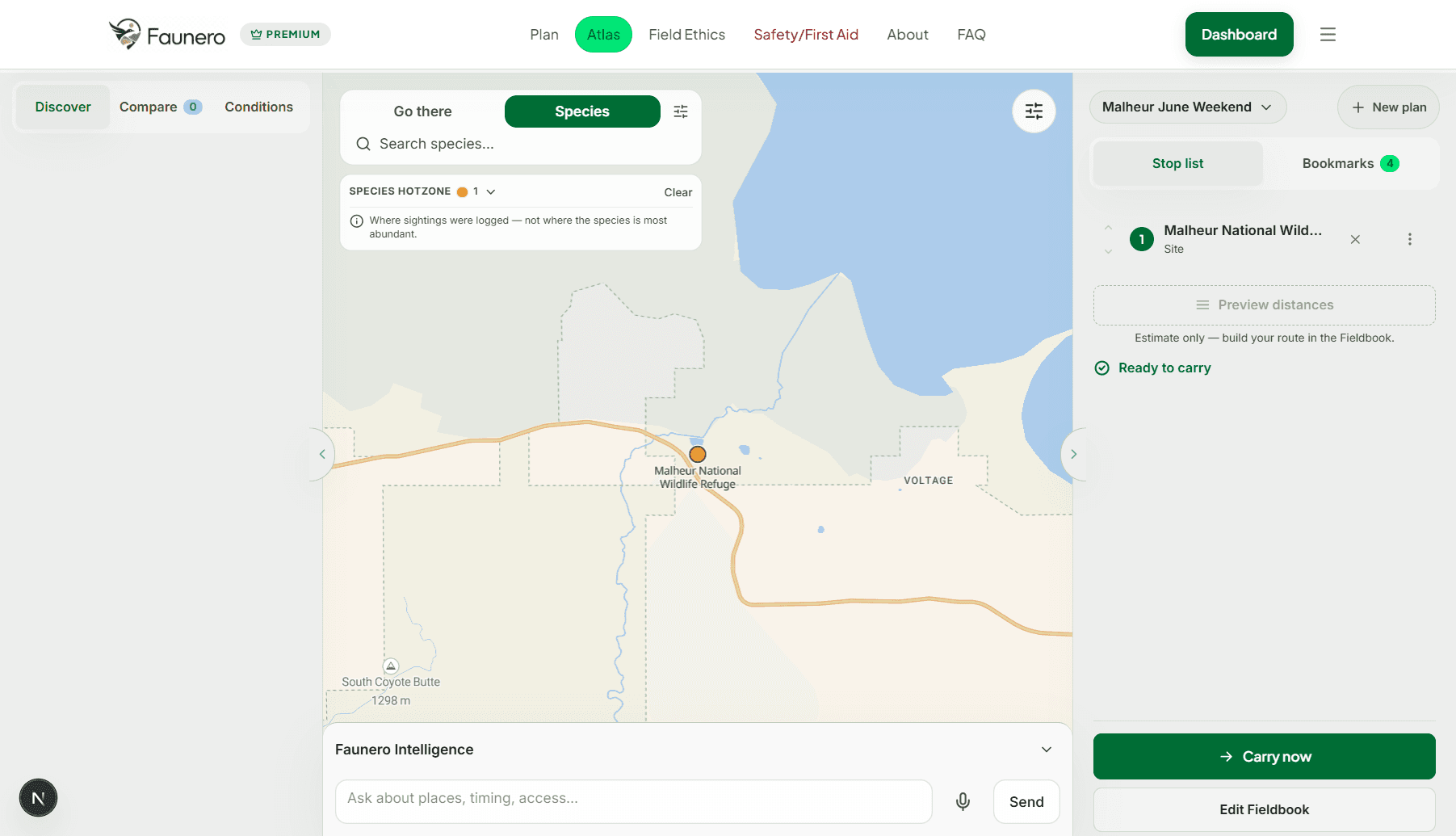Click the Faunero bird logo

coord(125,34)
